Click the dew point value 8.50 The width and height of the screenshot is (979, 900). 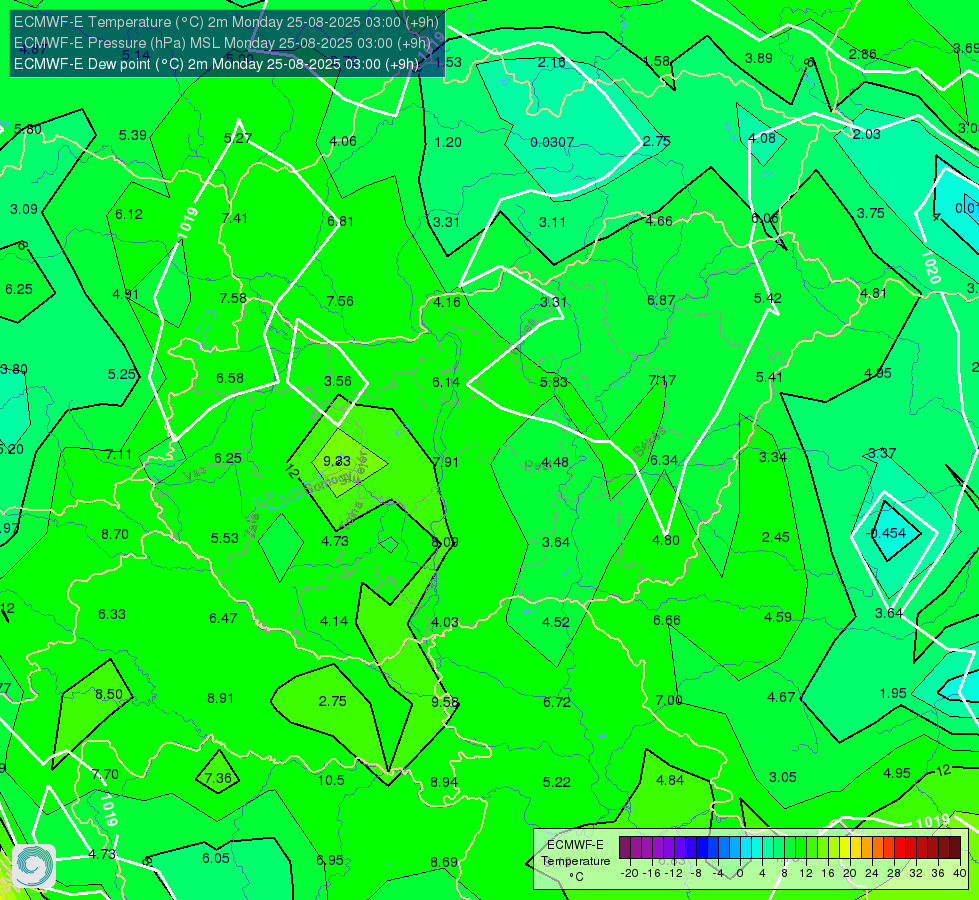pyautogui.click(x=109, y=694)
